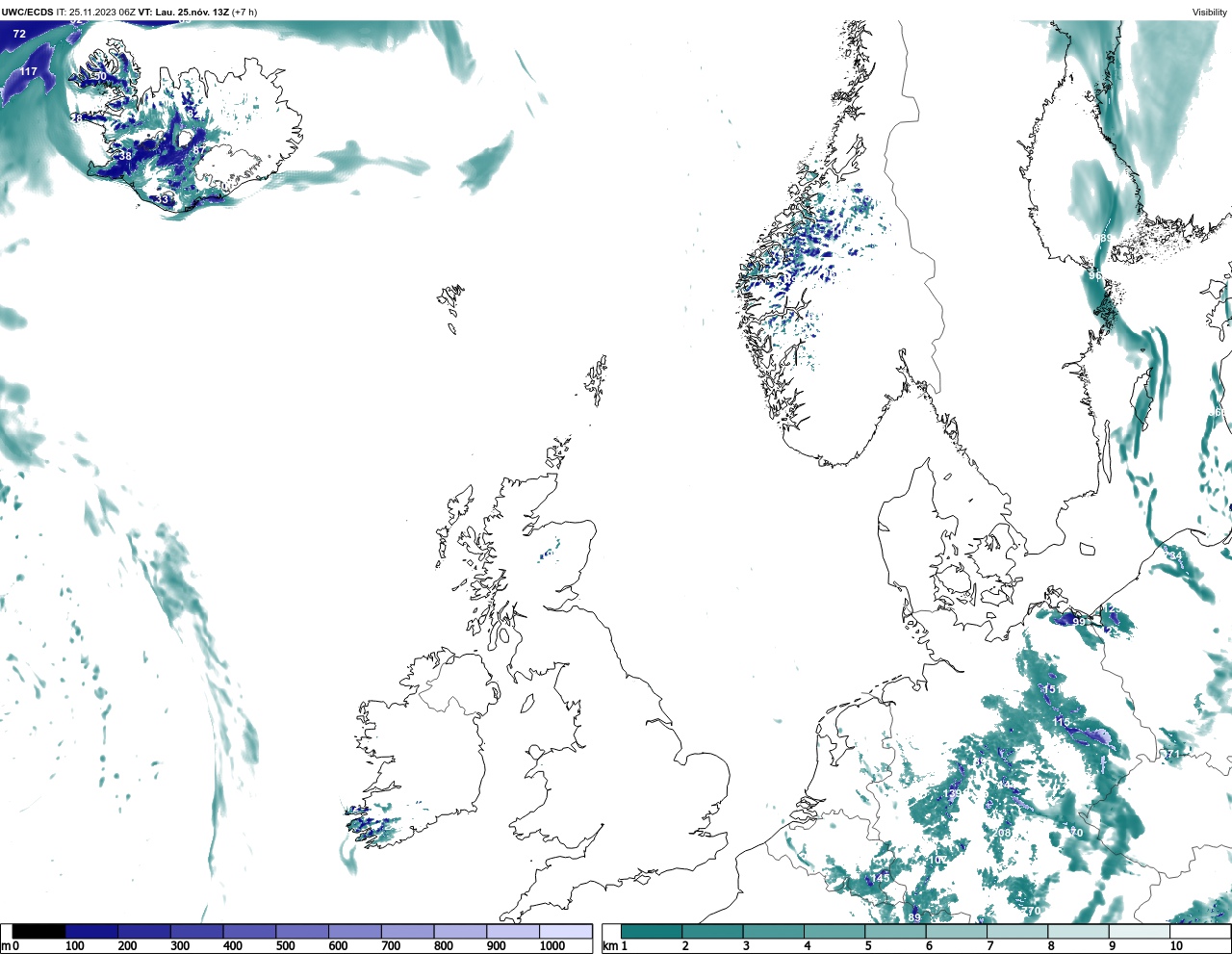Click the 'UWC/ECDS' header text
1232x954 pixels.
pyautogui.click(x=28, y=12)
